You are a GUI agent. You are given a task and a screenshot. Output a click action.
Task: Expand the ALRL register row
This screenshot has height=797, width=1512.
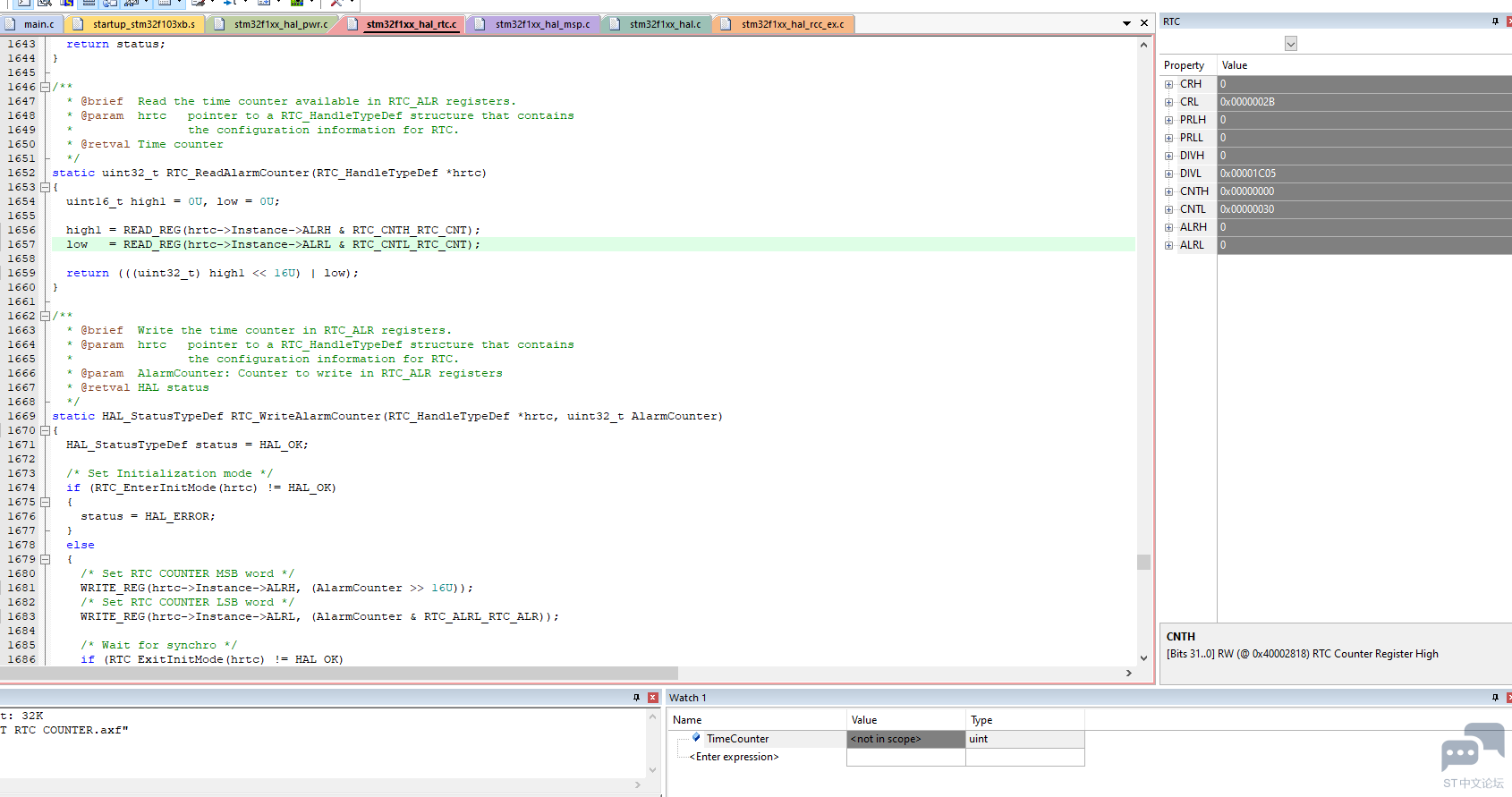coord(1168,245)
